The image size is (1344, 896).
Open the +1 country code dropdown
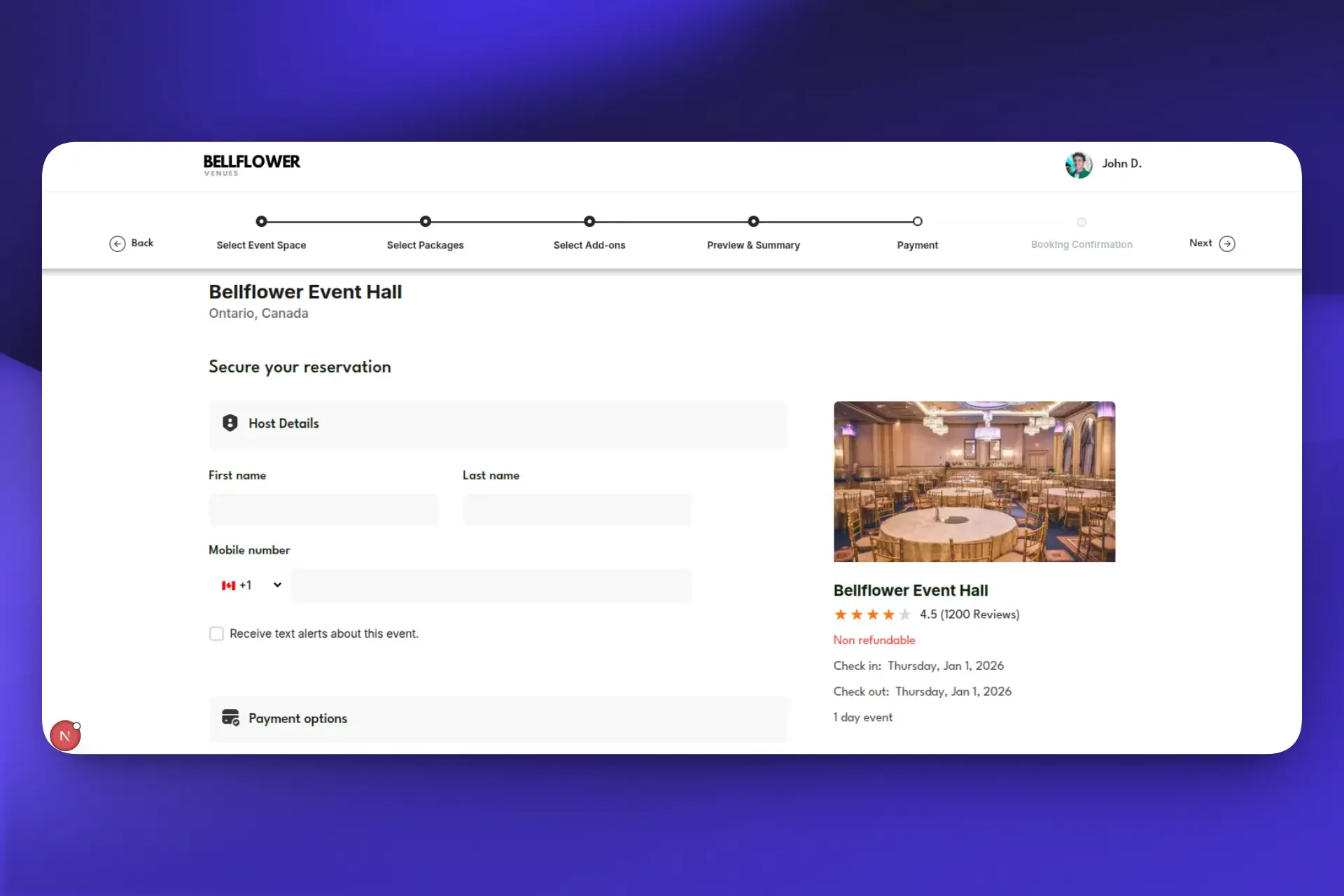coord(252,585)
